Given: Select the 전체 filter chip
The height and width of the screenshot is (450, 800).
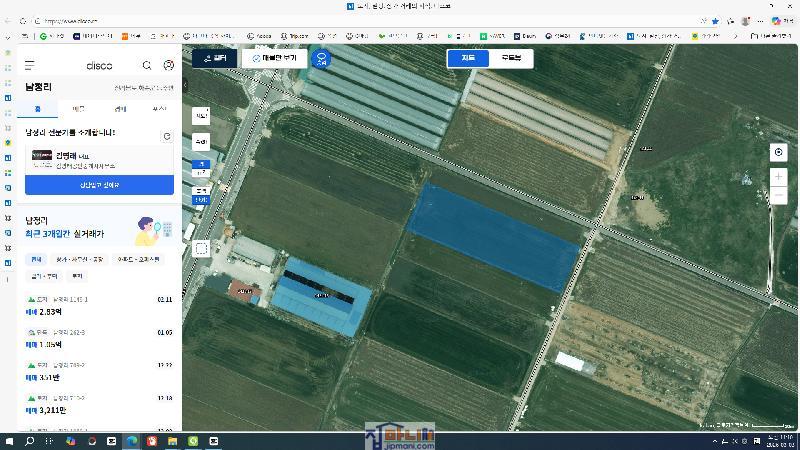Looking at the screenshot, I should point(36,259).
